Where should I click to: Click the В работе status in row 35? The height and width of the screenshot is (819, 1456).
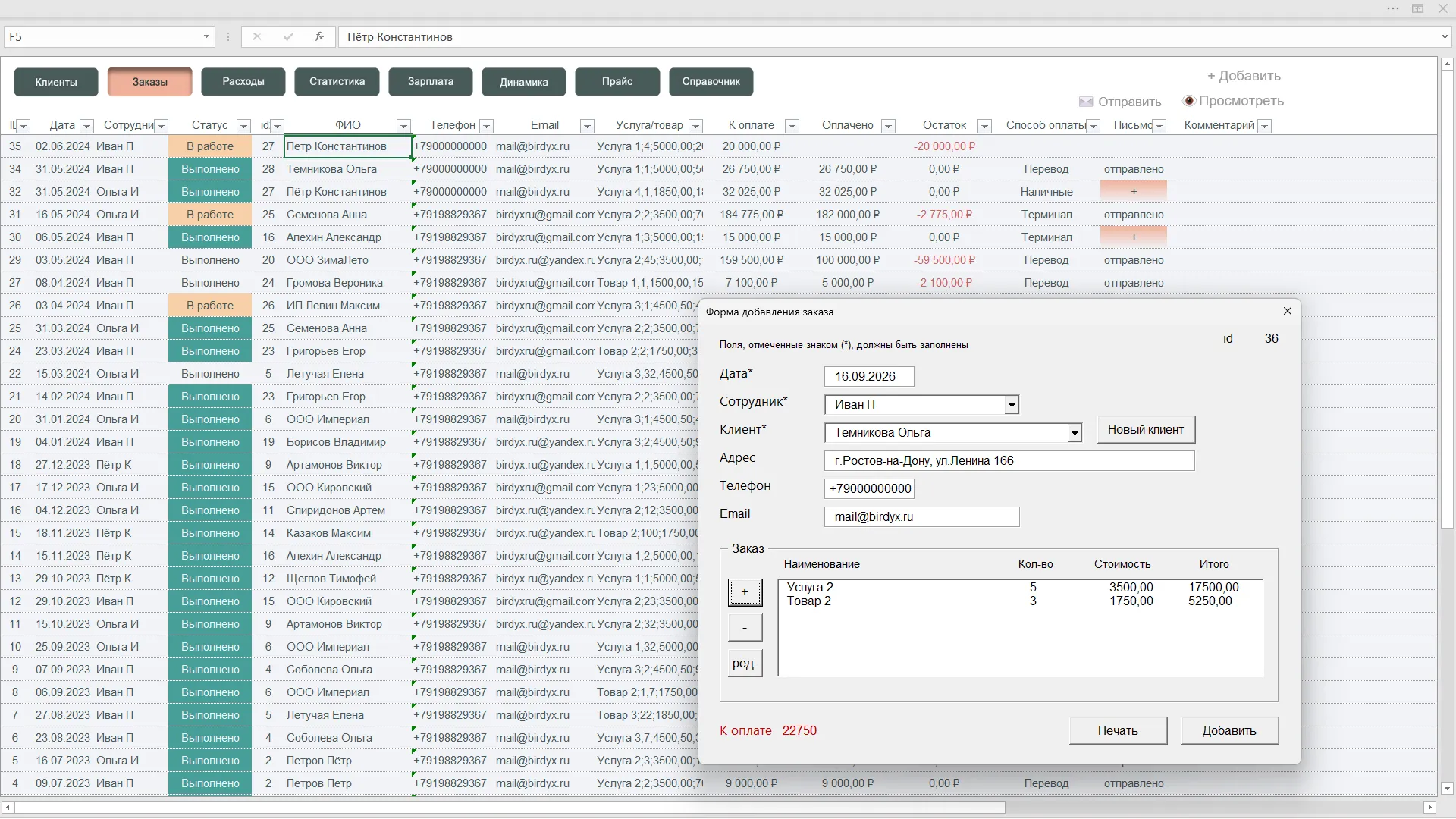tap(210, 146)
